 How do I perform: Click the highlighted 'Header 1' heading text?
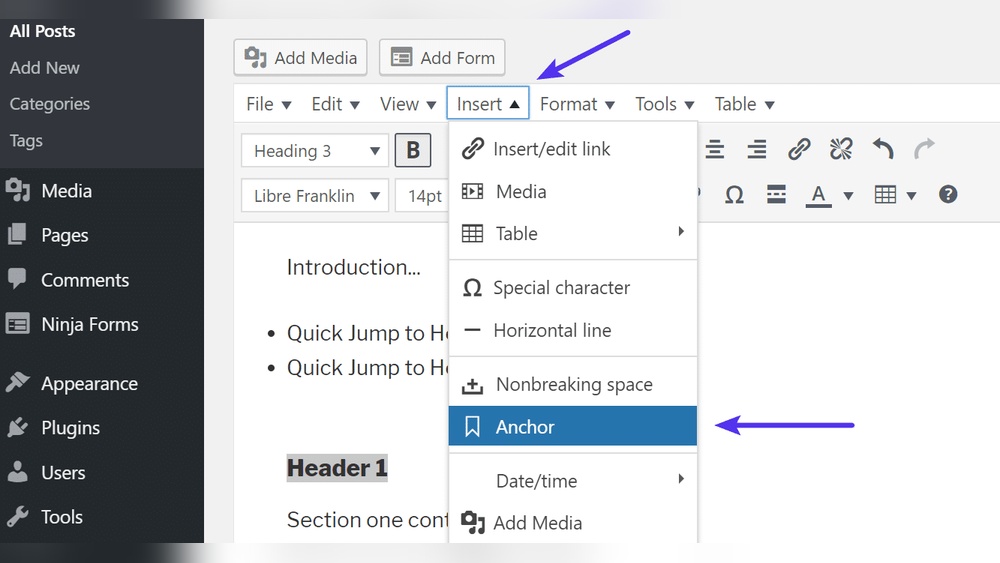pyautogui.click(x=337, y=468)
